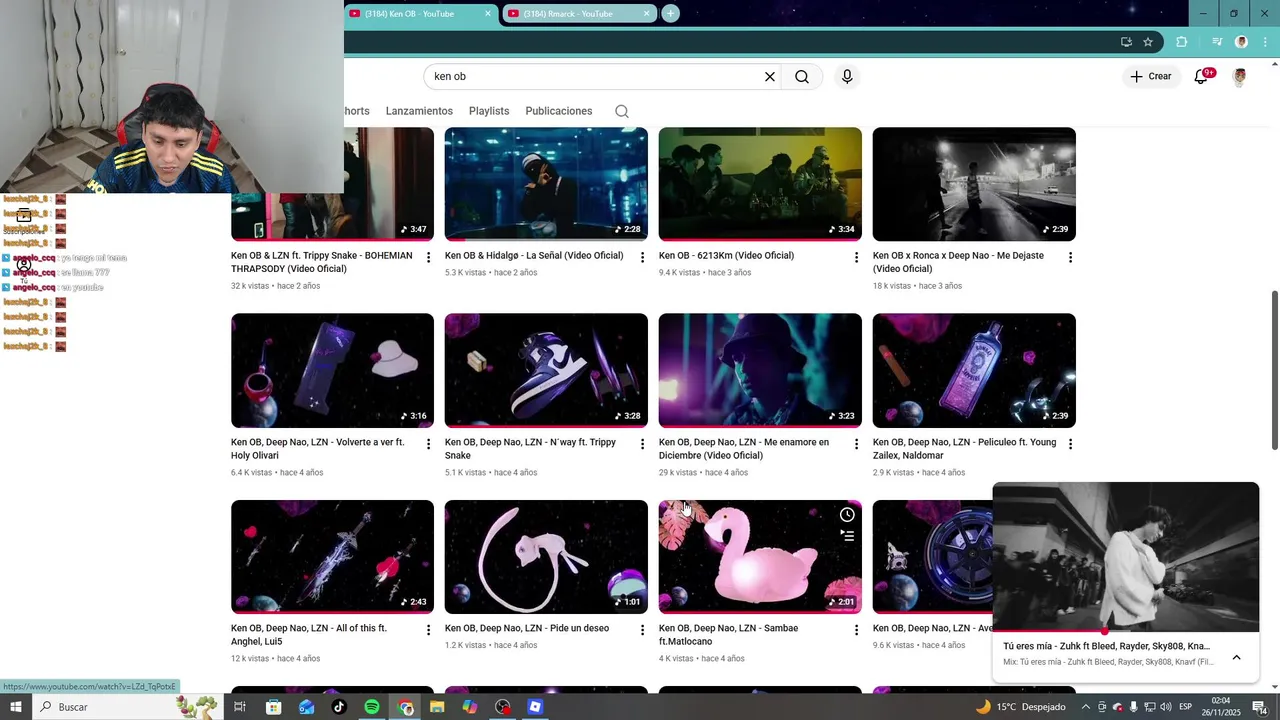This screenshot has height=720, width=1280.
Task: Open 'Me enamore en Diciembre' title link
Action: click(744, 449)
